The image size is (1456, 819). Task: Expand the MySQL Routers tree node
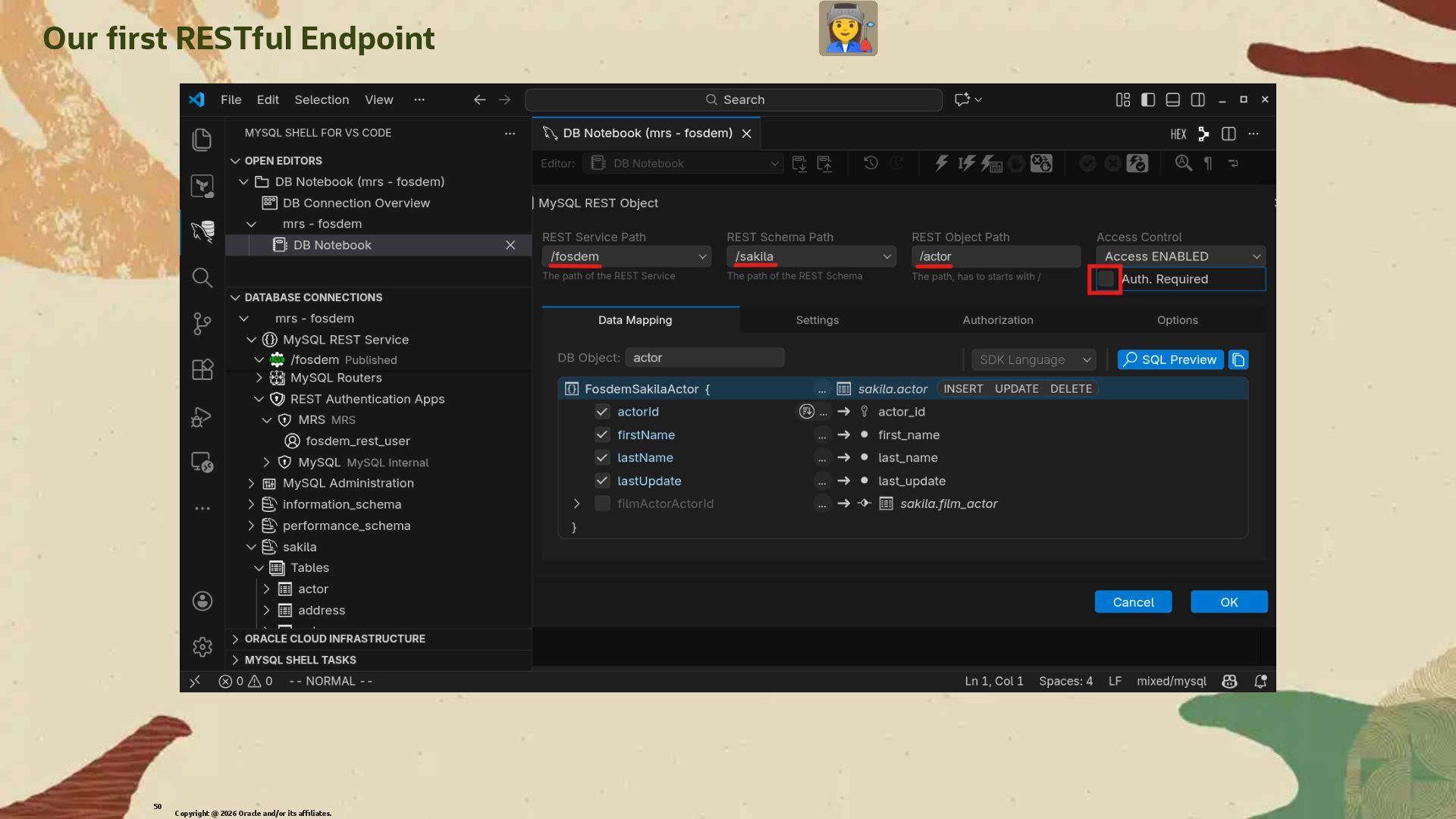pos(259,378)
